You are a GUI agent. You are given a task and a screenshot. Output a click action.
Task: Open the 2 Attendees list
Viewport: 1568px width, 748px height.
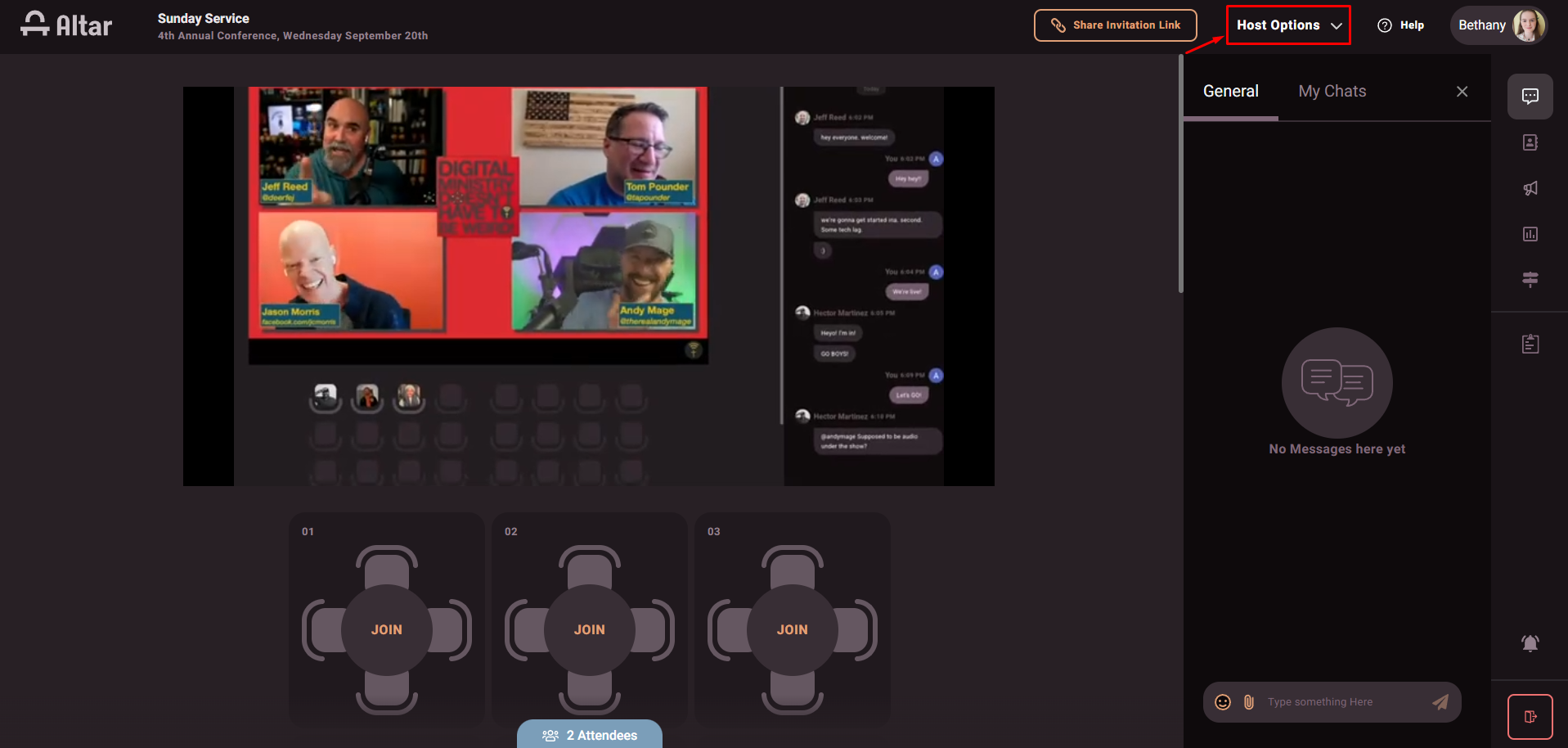click(x=590, y=734)
